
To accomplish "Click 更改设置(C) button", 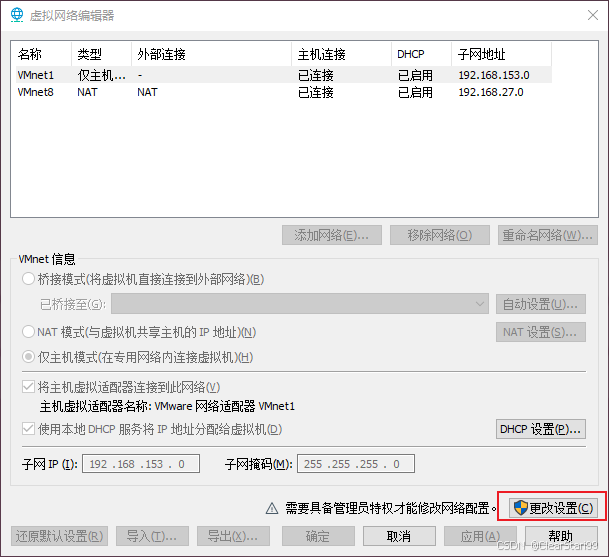I will (553, 508).
